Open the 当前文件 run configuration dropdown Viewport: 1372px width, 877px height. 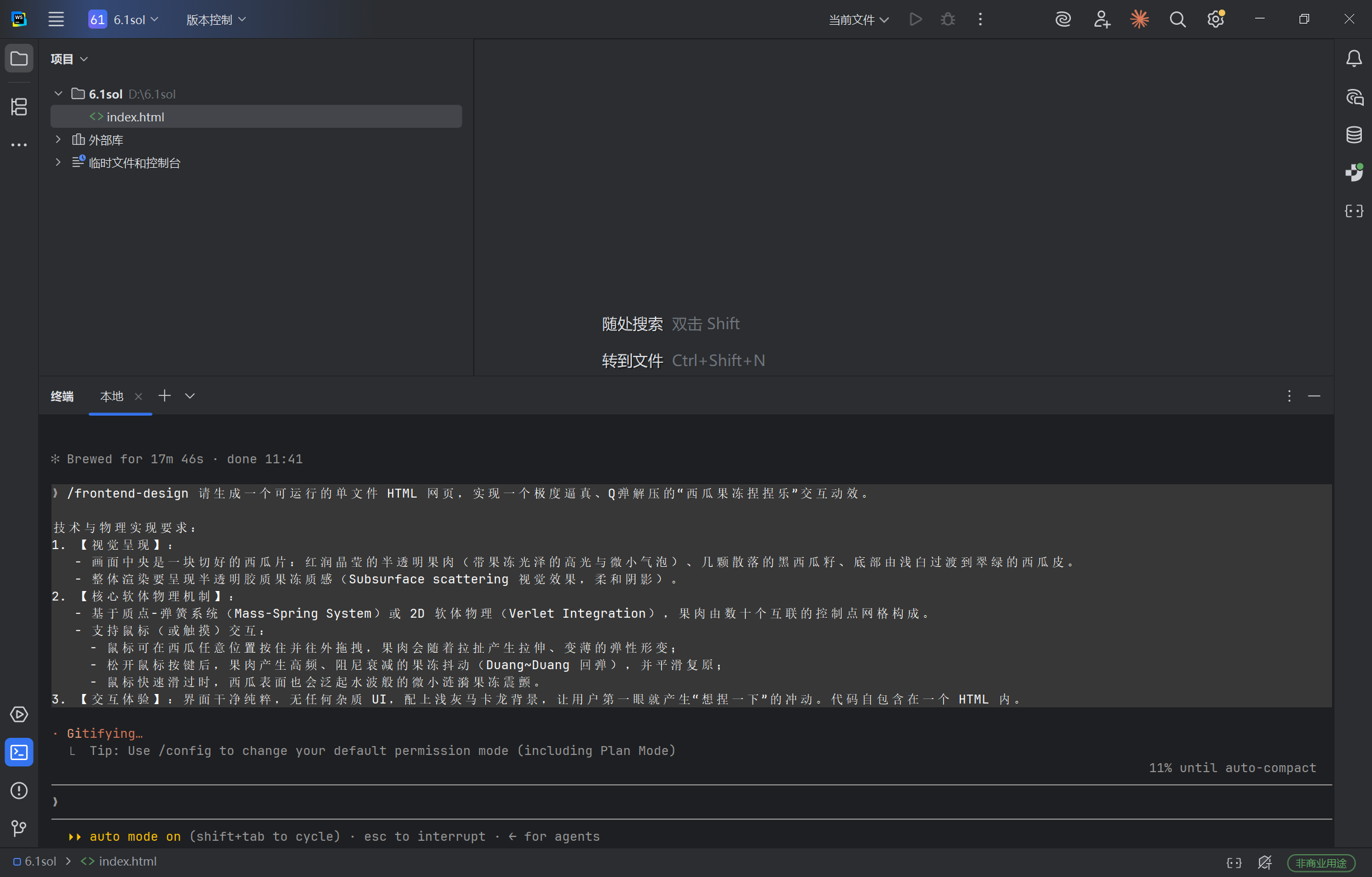click(859, 20)
